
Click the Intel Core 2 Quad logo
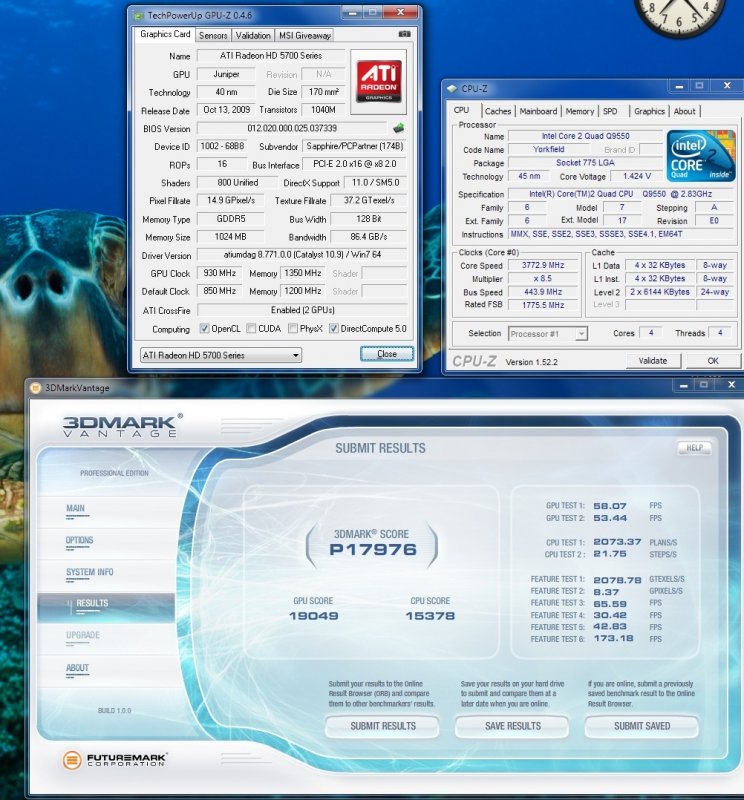701,156
